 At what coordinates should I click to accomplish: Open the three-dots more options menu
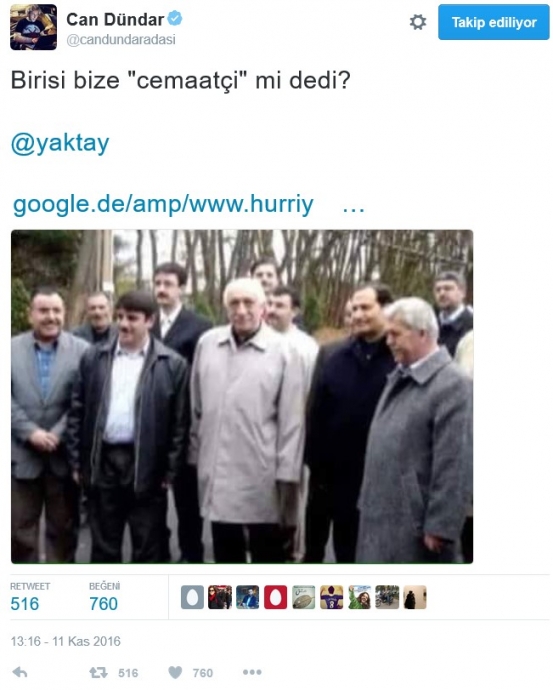pyautogui.click(x=252, y=672)
